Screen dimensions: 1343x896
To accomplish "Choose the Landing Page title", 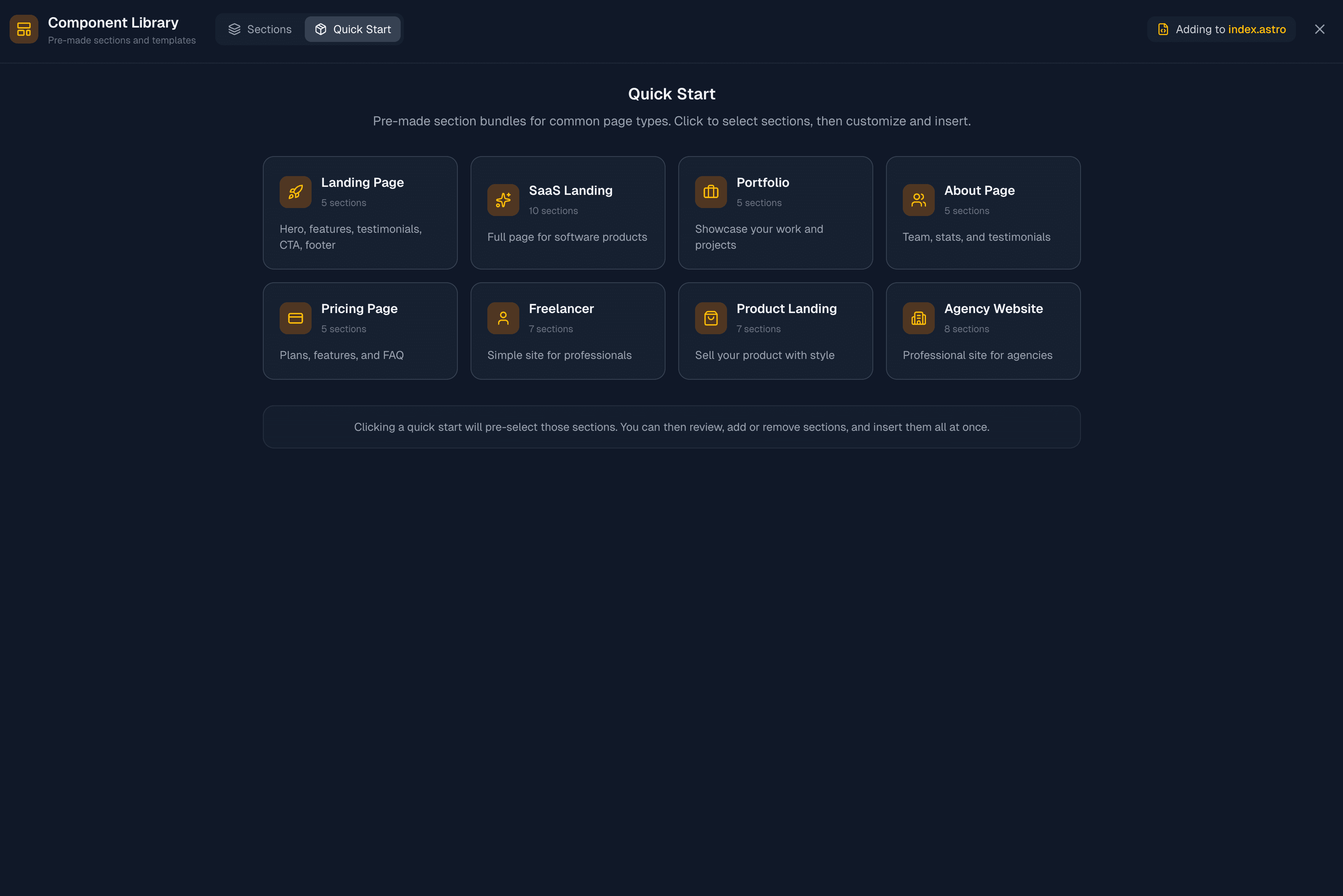I will pyautogui.click(x=362, y=182).
